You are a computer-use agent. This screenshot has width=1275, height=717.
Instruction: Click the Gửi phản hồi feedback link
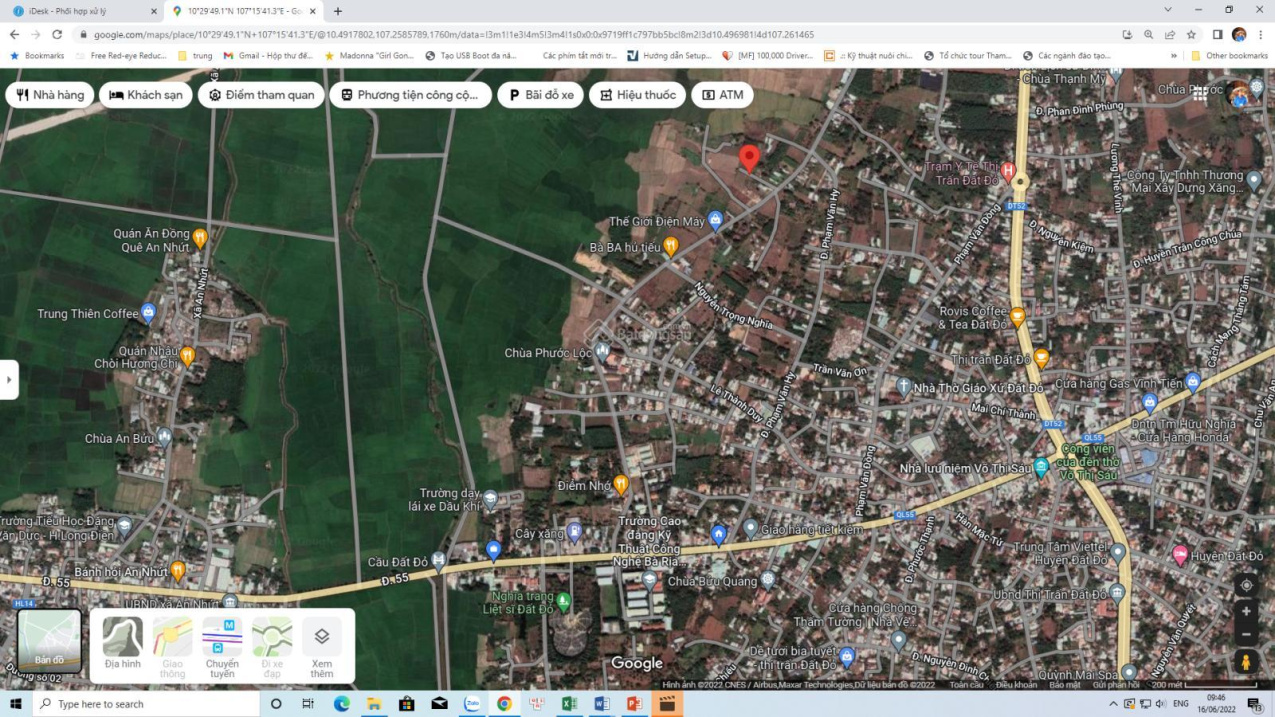(x=1116, y=685)
